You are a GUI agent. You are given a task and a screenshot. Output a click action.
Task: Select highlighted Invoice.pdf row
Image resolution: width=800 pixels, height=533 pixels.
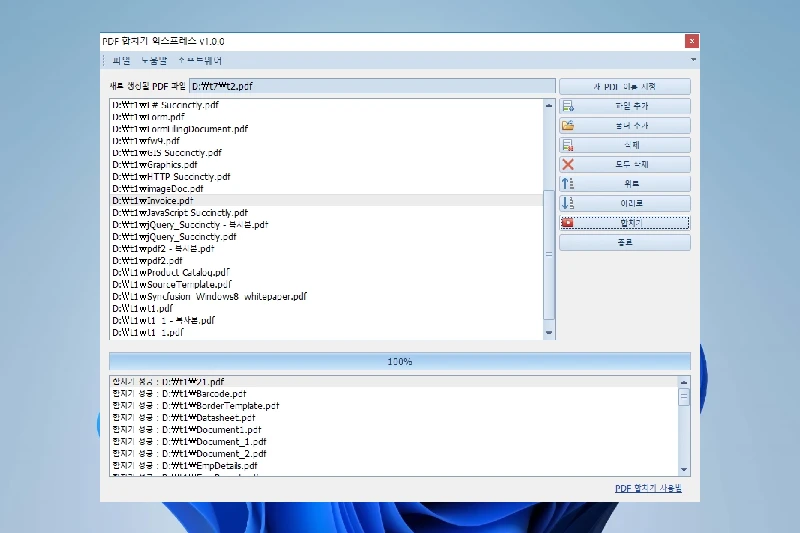click(327, 200)
